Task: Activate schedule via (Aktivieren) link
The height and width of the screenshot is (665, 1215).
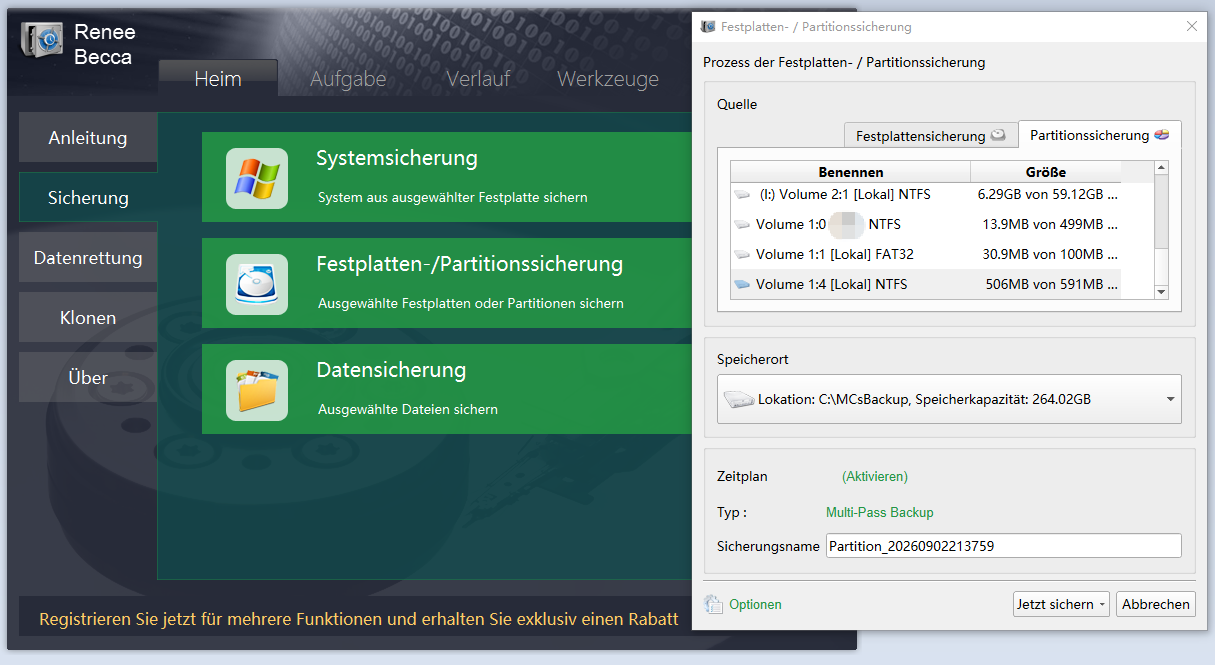Action: (x=875, y=477)
